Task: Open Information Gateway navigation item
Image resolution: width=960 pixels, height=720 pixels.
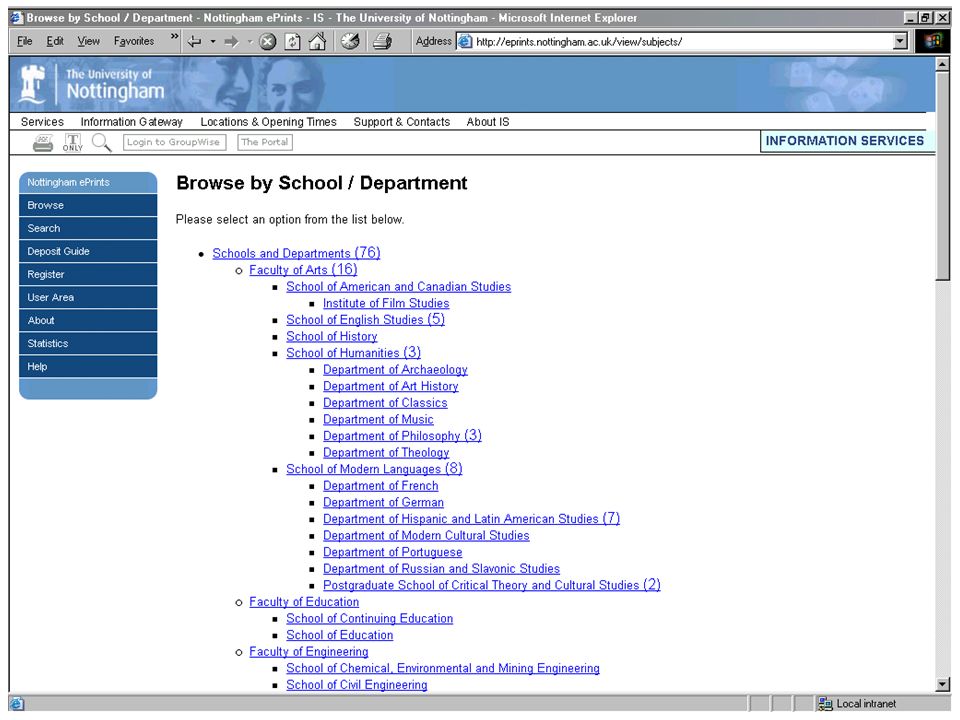Action: 132,122
